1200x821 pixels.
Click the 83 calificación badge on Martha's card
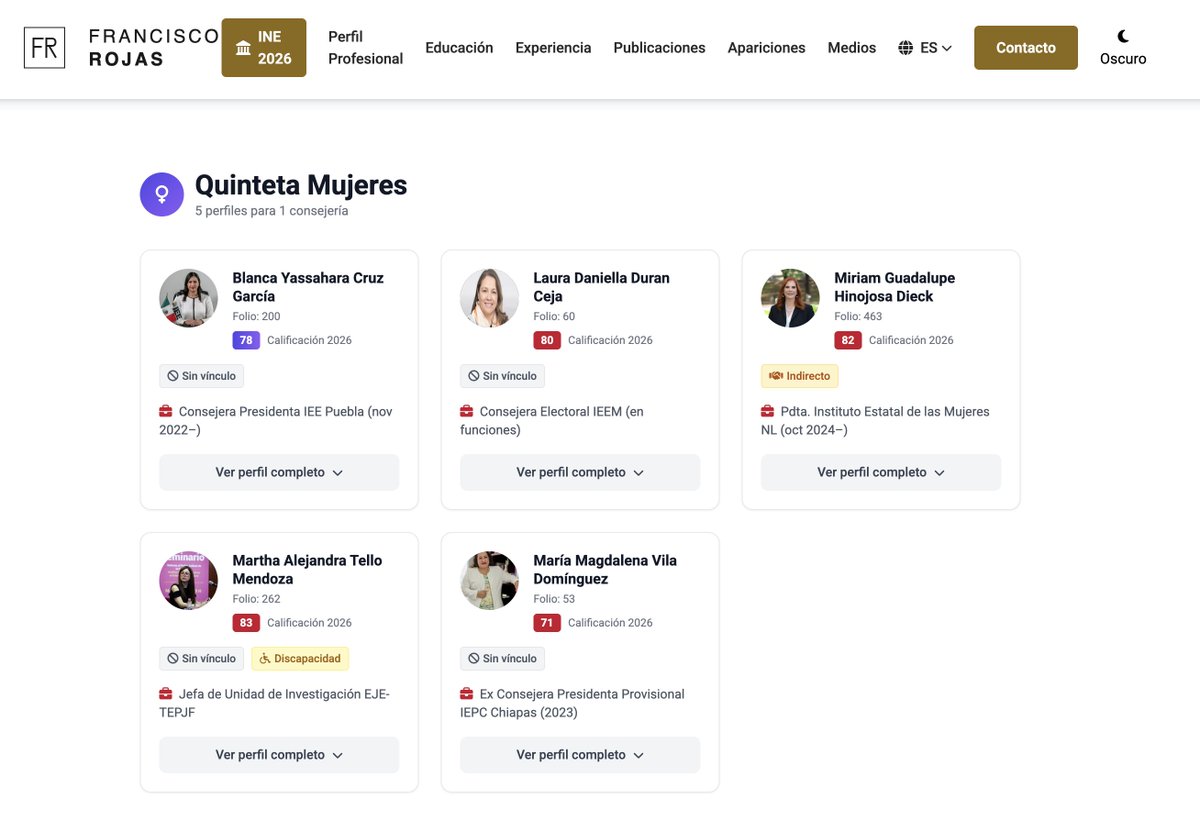point(246,622)
